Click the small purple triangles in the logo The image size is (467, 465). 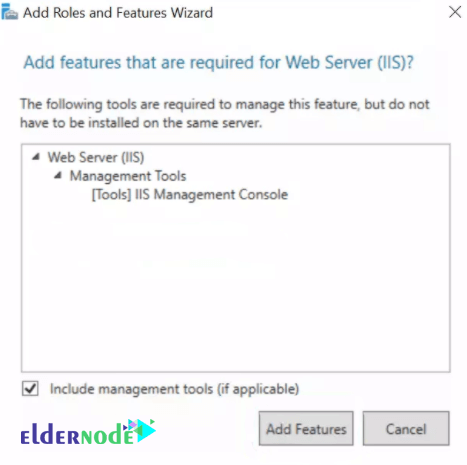(x=129, y=425)
